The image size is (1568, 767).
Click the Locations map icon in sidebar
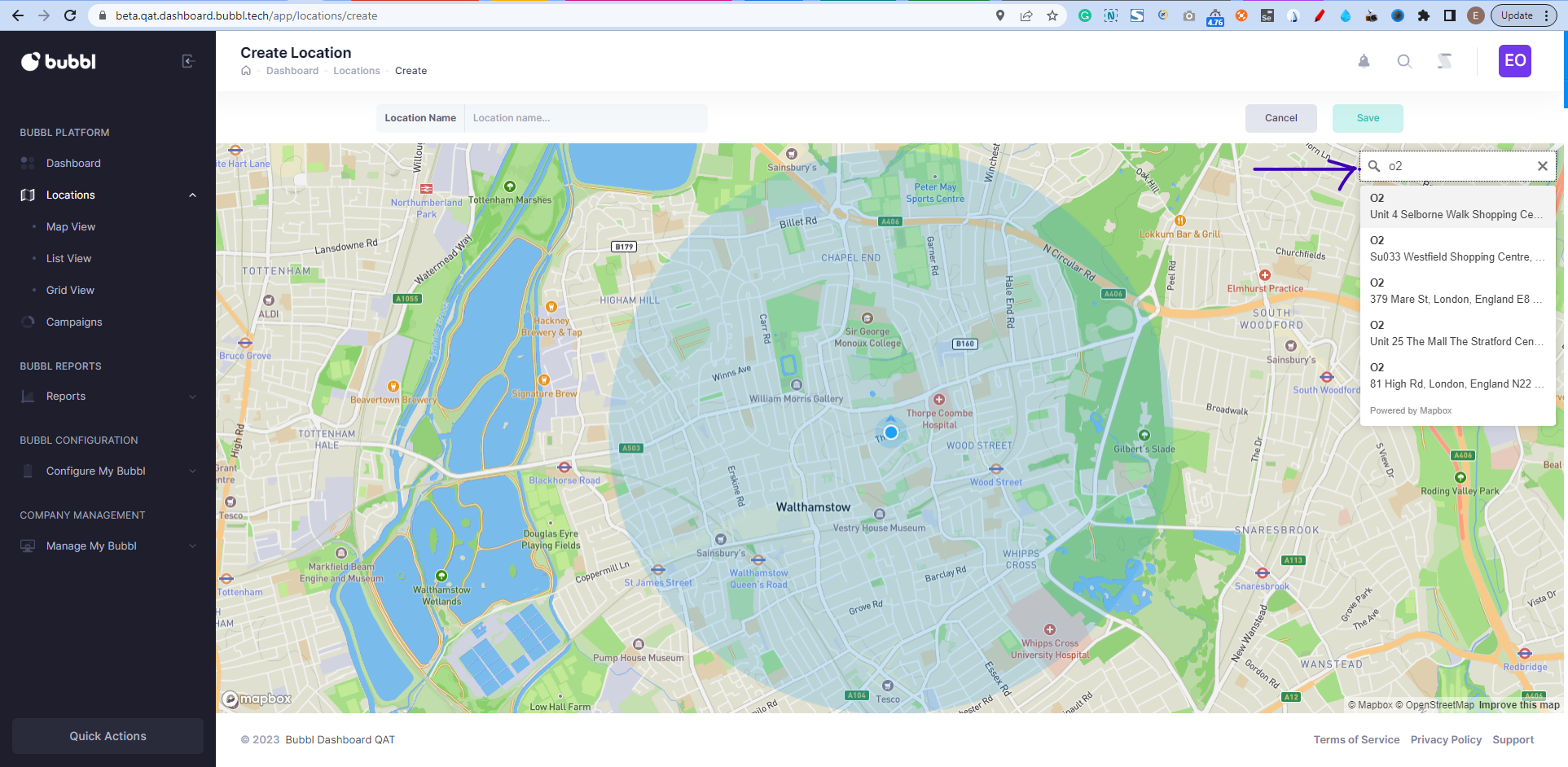pyautogui.click(x=28, y=195)
